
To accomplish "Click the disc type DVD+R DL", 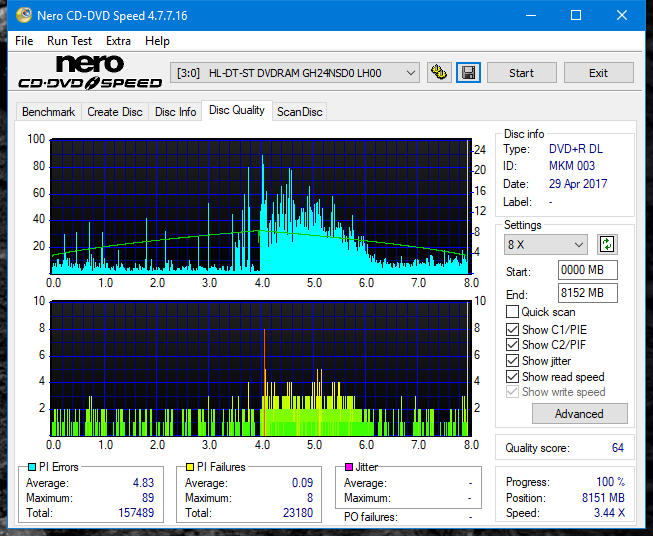I will coord(576,149).
